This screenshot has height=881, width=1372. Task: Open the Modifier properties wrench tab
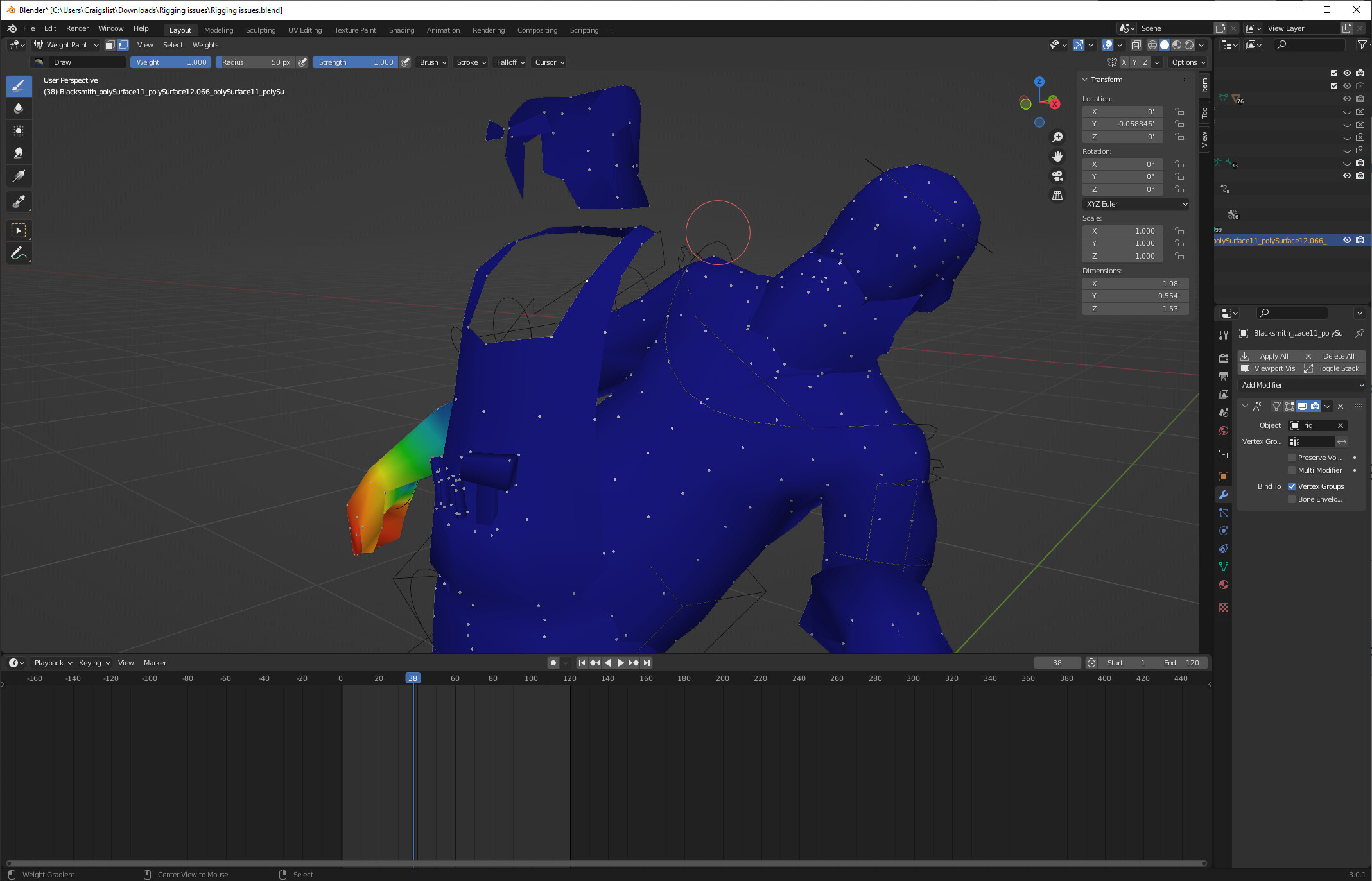(x=1224, y=495)
